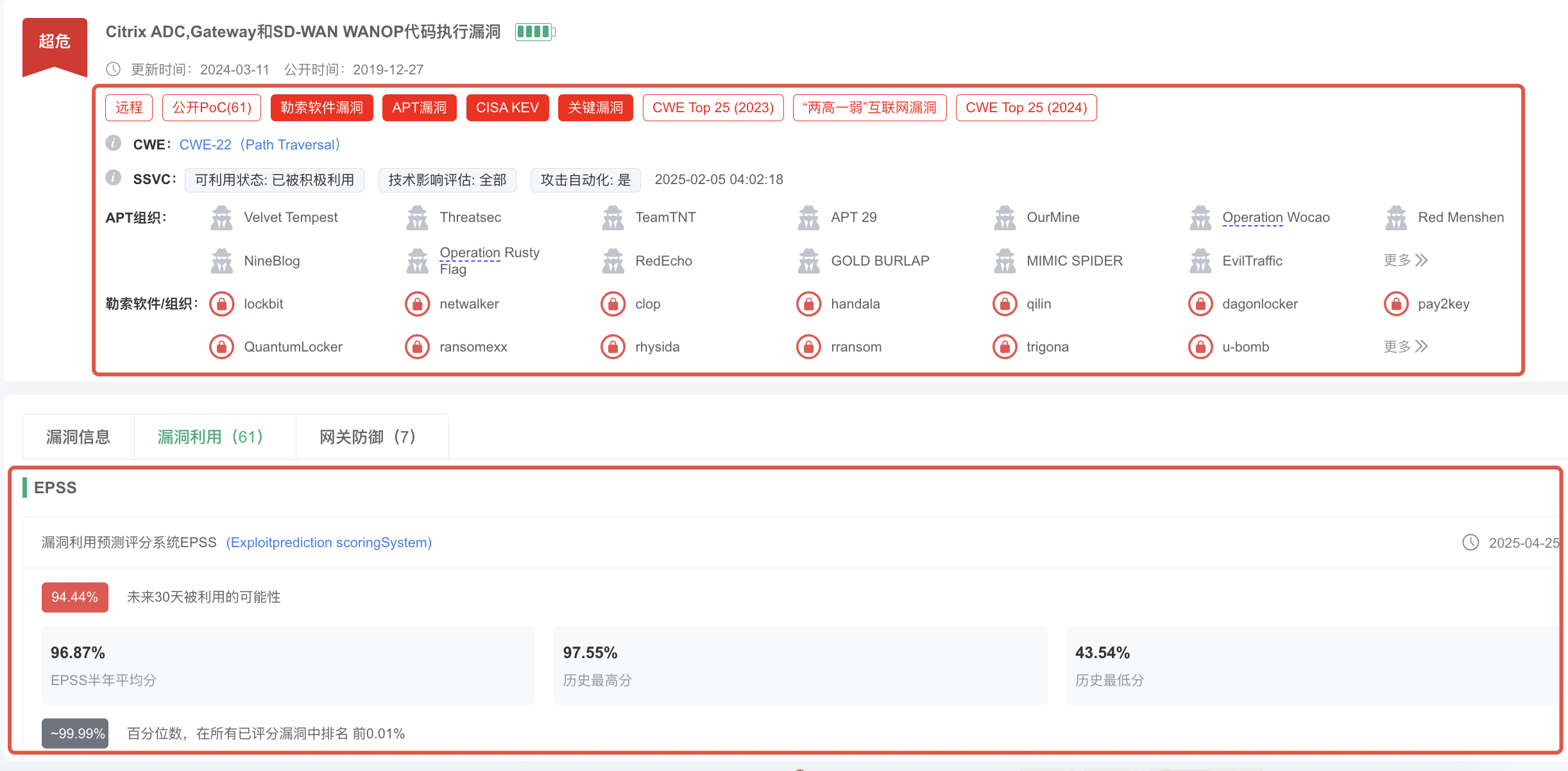
Task: Open the Exploitprediction scoringSystem link
Action: (x=329, y=543)
